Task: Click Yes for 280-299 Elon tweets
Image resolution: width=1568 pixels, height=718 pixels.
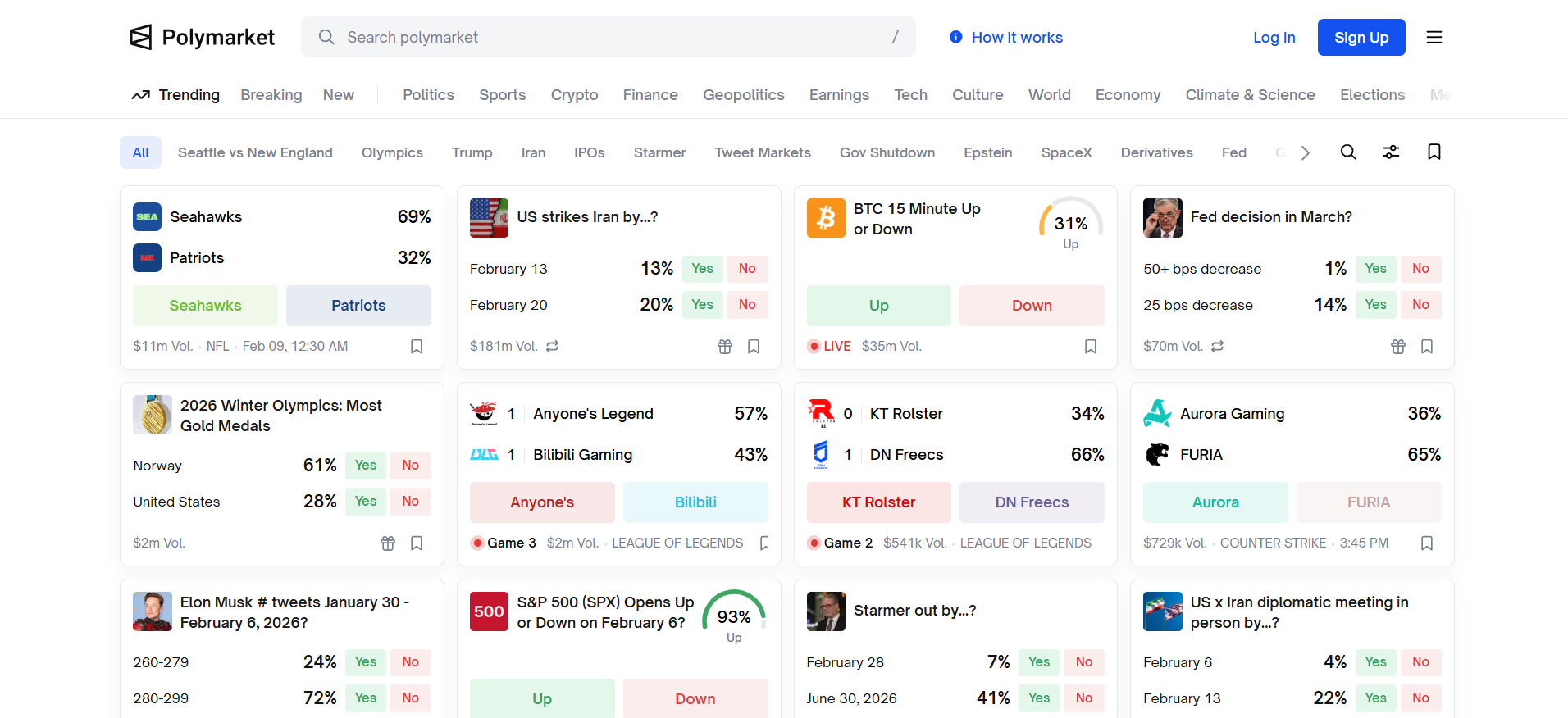Action: 366,698
